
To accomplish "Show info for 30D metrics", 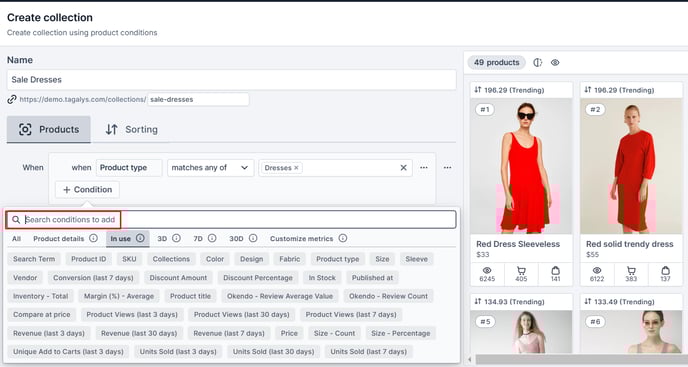I will pyautogui.click(x=253, y=238).
